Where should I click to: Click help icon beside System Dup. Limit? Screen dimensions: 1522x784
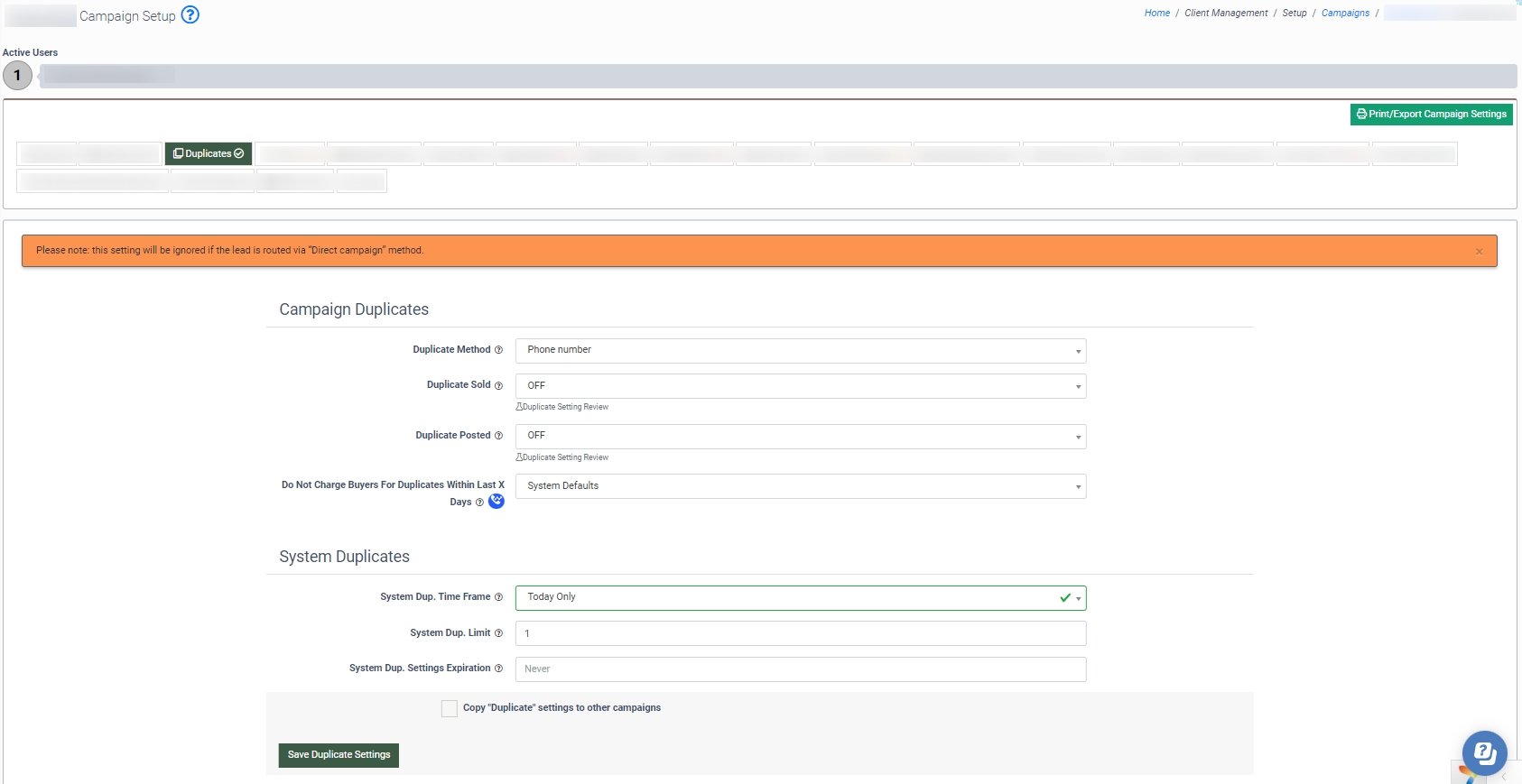[x=498, y=633]
